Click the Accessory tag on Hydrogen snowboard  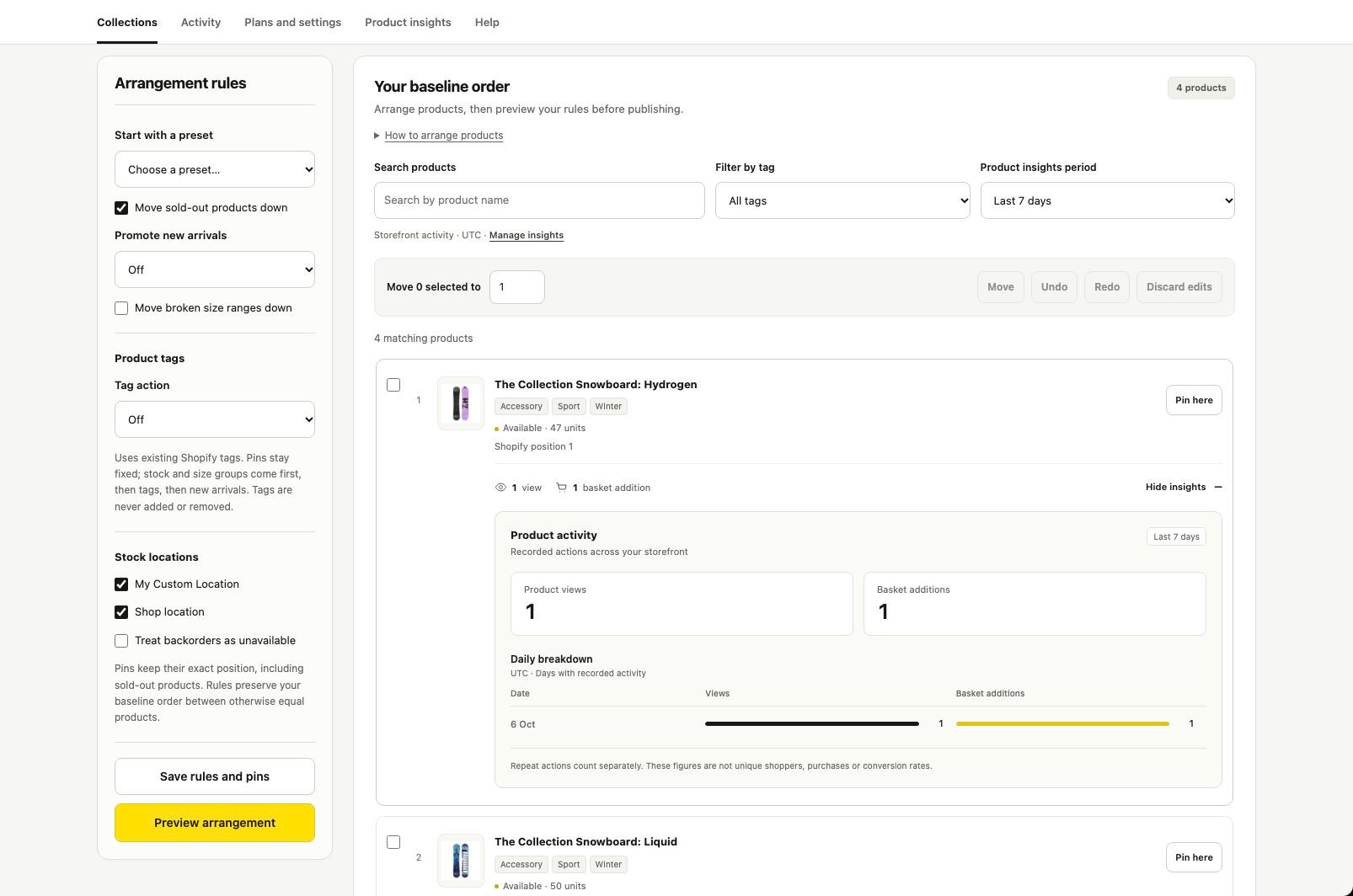[521, 407]
